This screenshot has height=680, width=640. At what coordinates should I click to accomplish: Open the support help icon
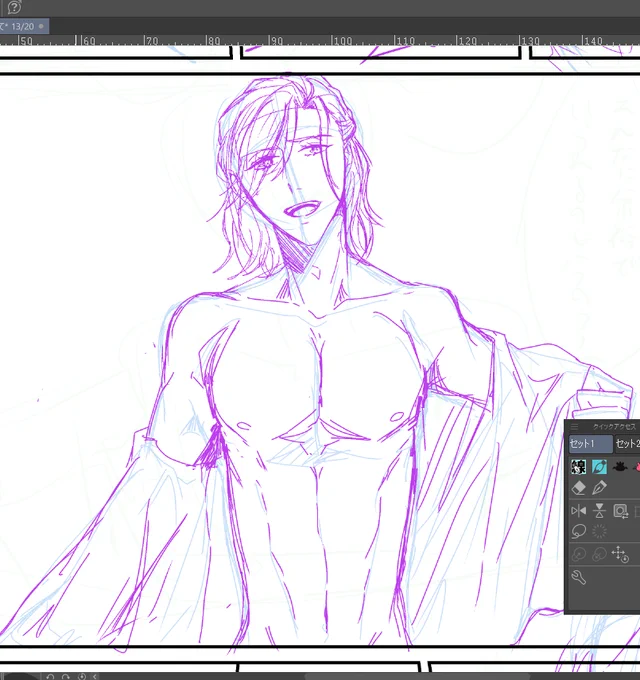click(x=14, y=7)
